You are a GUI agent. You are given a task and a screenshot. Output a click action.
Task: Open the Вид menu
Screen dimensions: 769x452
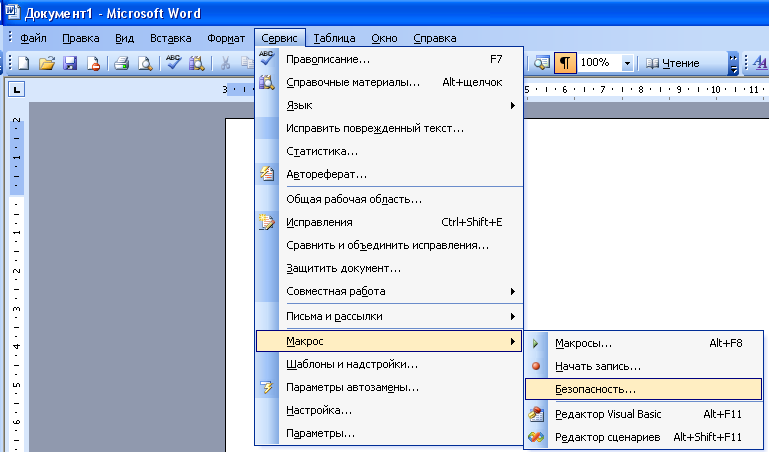point(125,38)
